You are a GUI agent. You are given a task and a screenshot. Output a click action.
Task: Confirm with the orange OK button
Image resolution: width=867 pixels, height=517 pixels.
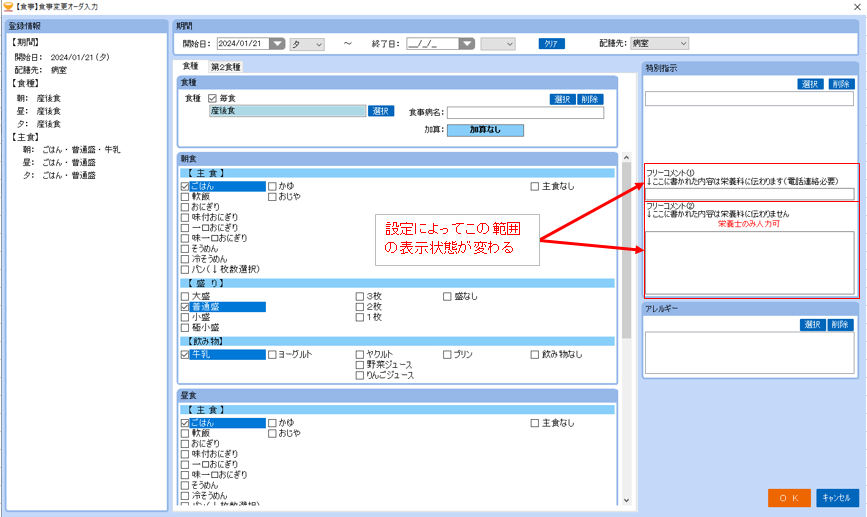[x=789, y=498]
